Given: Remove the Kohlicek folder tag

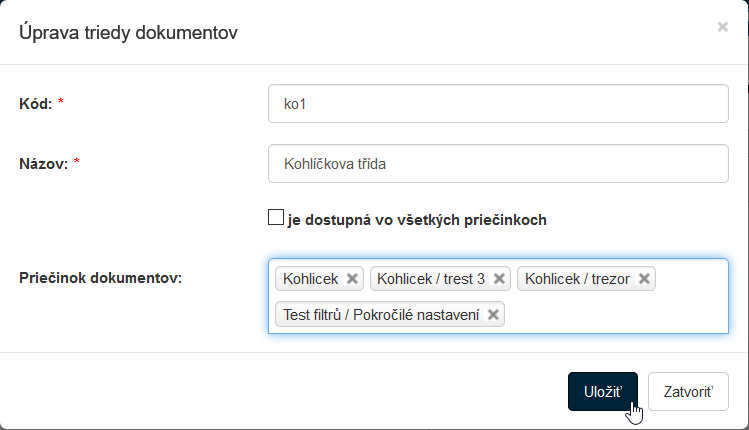Looking at the screenshot, I should point(351,279).
